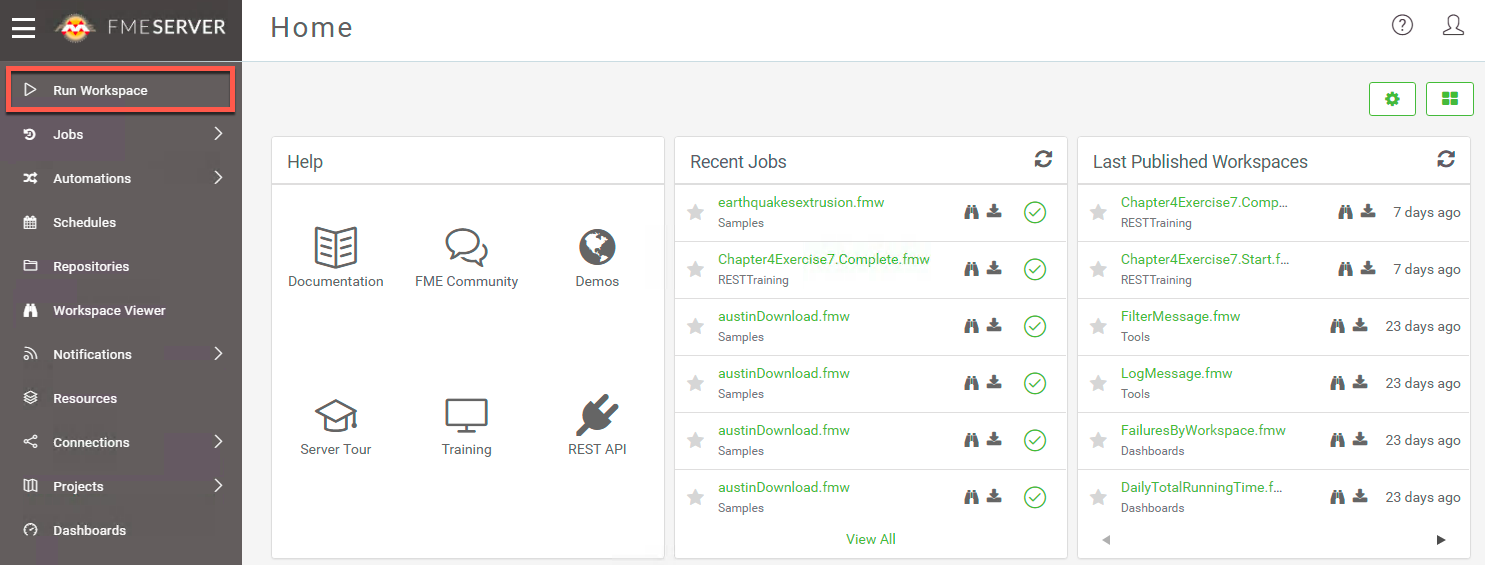Toggle favorite star for FilterMessage.fmw
The image size is (1485, 565).
tap(1098, 326)
